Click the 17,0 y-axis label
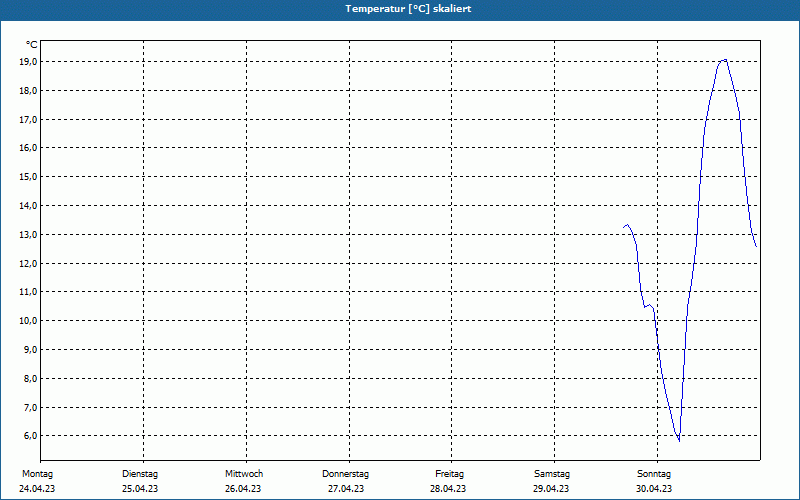Screen dimensions: 800x500 (28, 119)
